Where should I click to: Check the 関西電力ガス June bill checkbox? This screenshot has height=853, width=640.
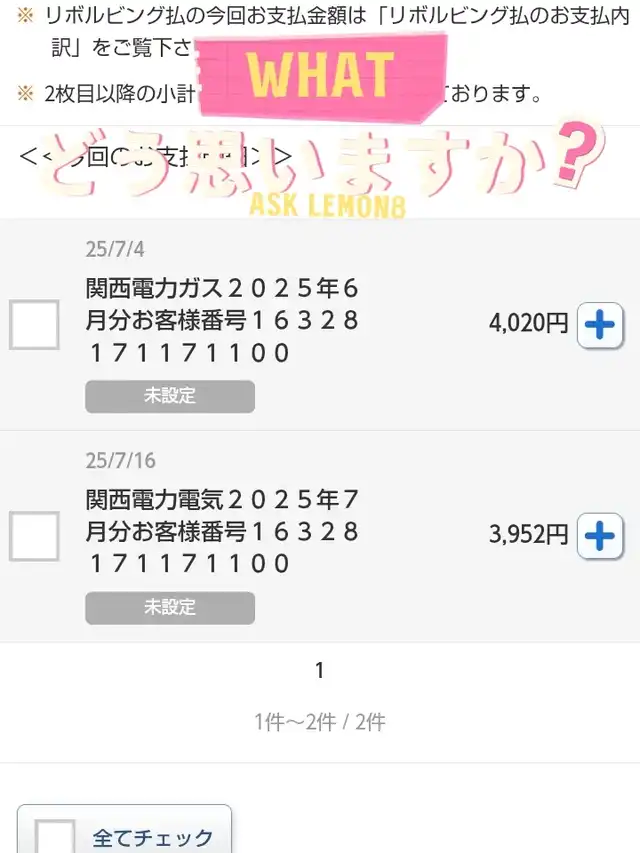(34, 324)
